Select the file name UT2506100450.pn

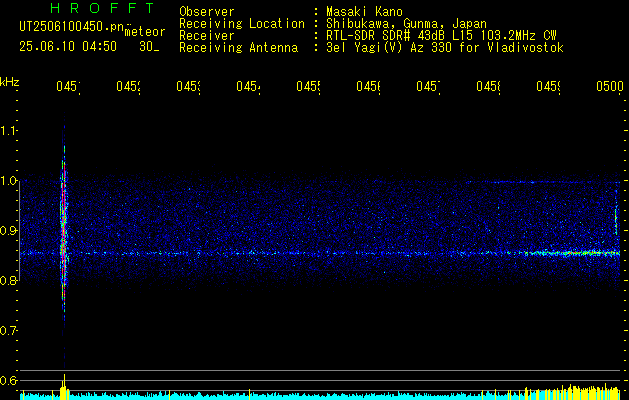coord(71,27)
